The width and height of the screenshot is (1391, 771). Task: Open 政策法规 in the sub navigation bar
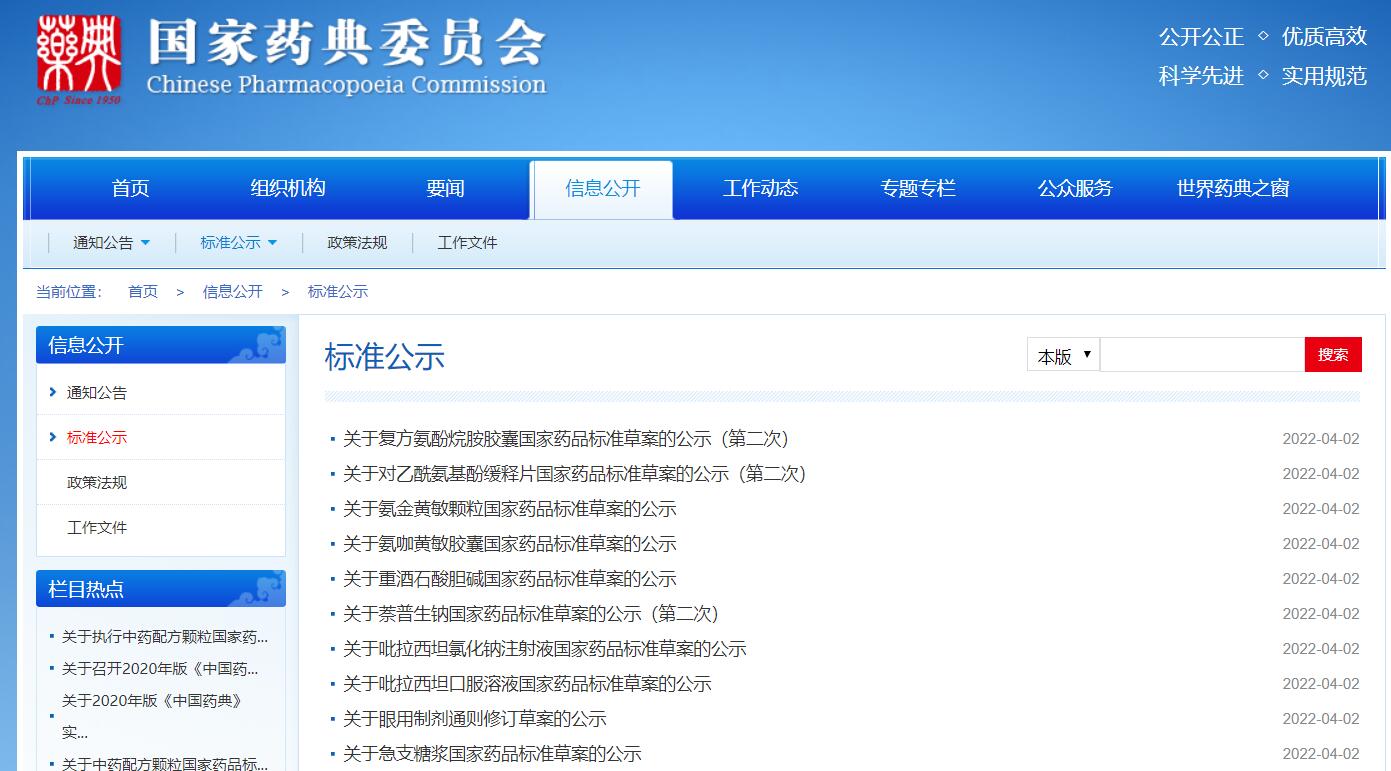357,243
